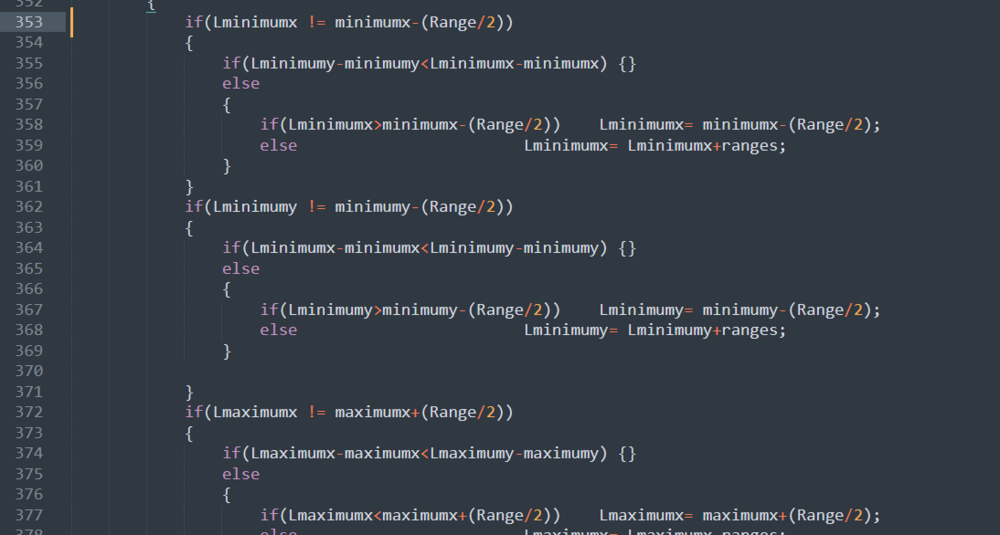Click the 'if(Lmaximumx-maximumx<Lmaximumy-maximumy) {}' line

tap(429, 453)
